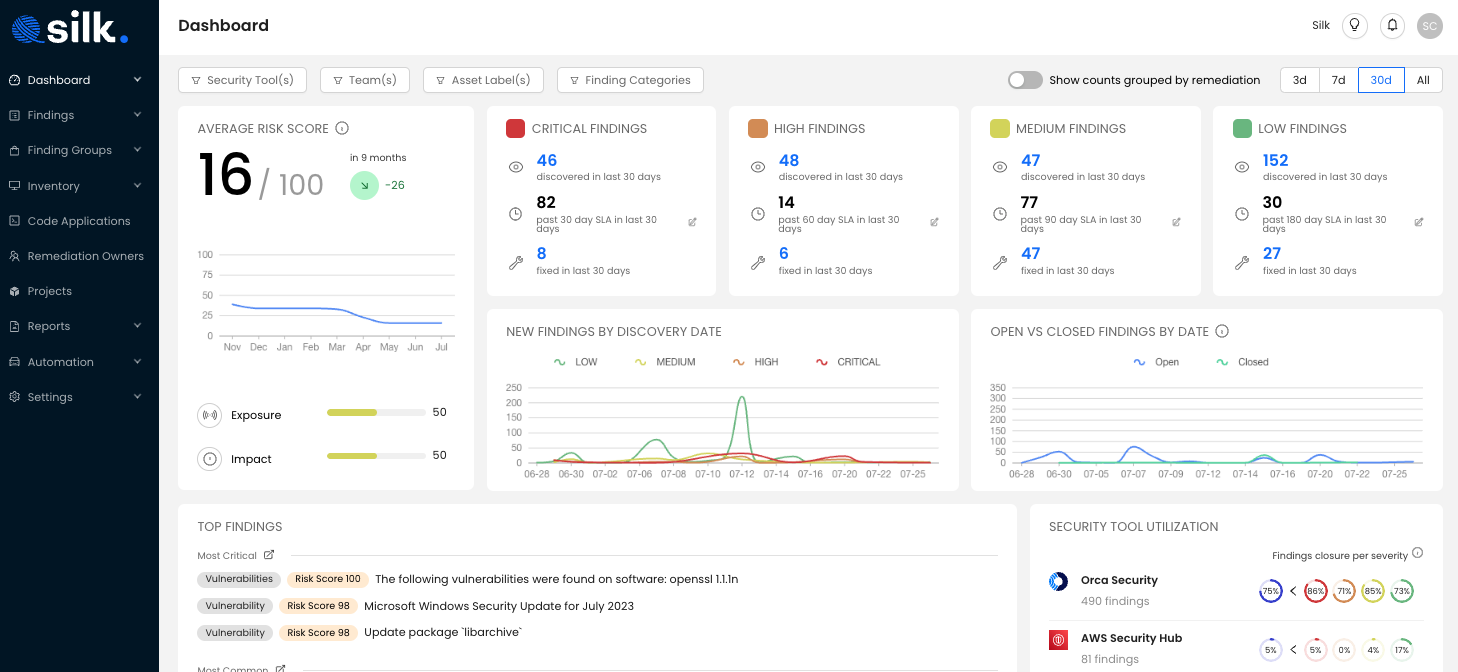Expand the Findings sidebar section

(x=75, y=114)
